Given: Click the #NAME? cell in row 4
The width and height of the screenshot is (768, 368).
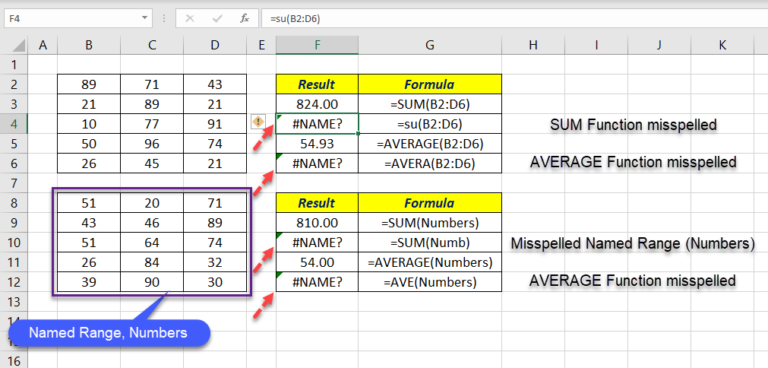Looking at the screenshot, I should click(317, 124).
